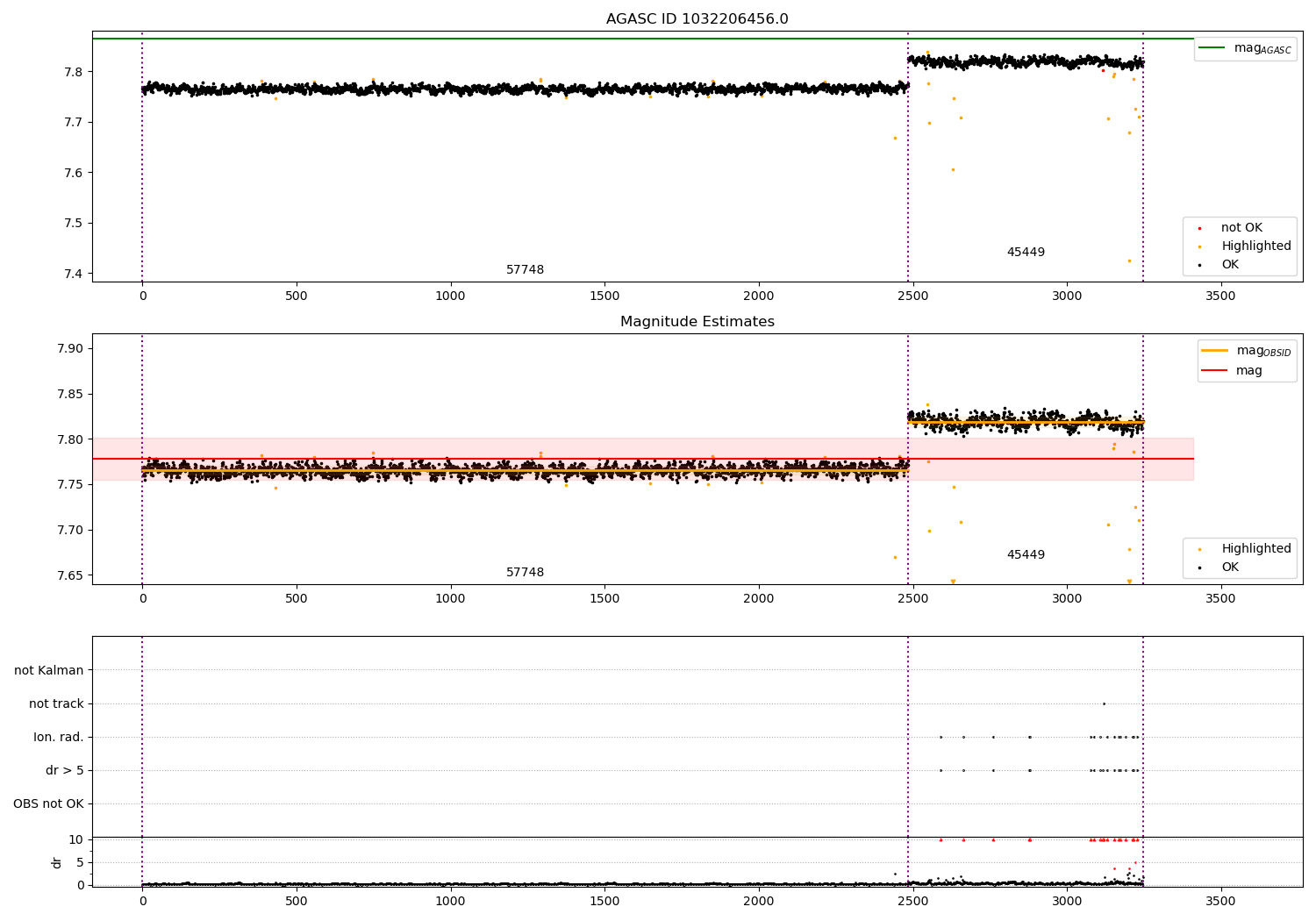Click the "7.90" y-tick of the Magnitude Estimates plot
The height and width of the screenshot is (921, 1316).
click(72, 349)
